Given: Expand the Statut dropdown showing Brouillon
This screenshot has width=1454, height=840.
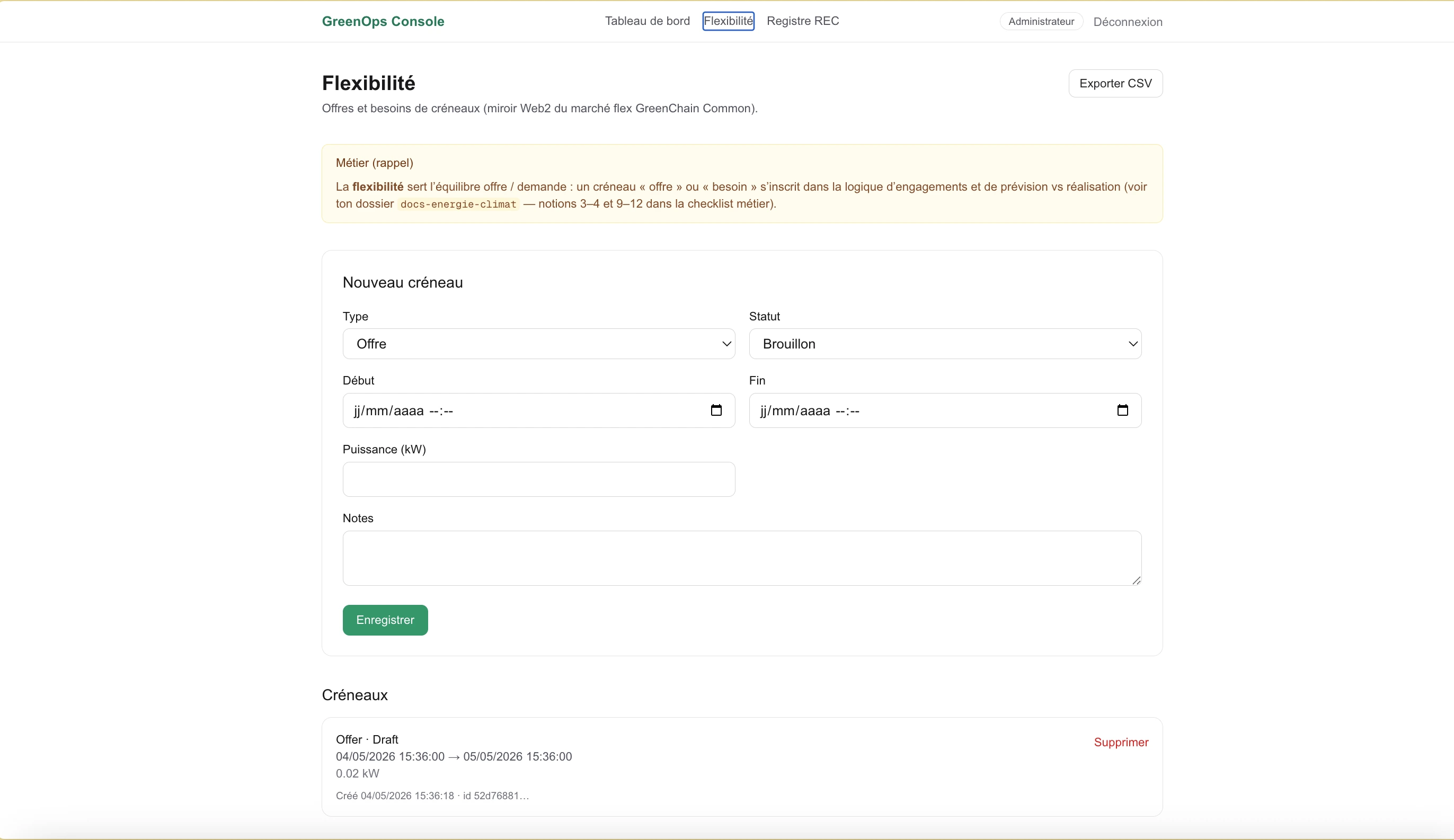Looking at the screenshot, I should pos(945,344).
